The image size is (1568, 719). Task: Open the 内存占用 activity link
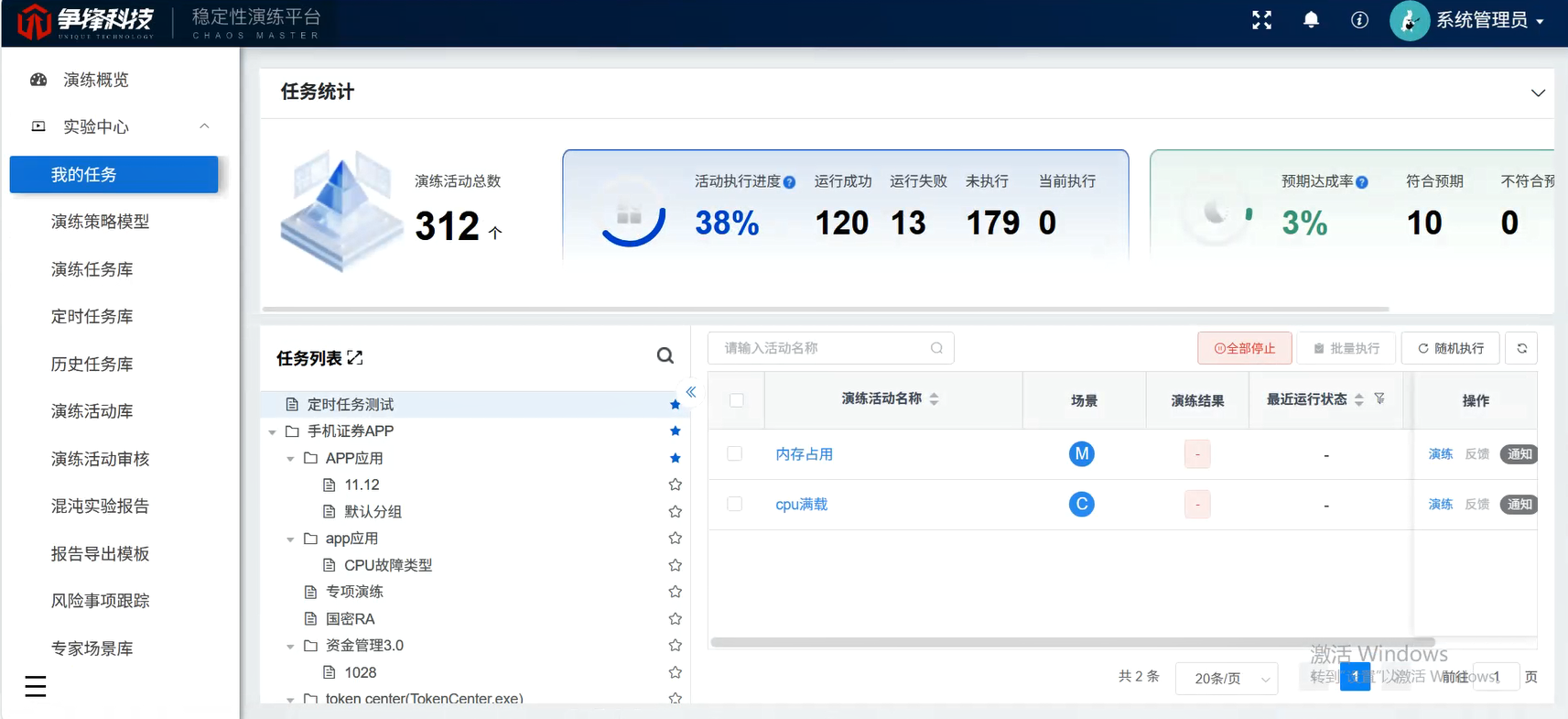pos(804,454)
